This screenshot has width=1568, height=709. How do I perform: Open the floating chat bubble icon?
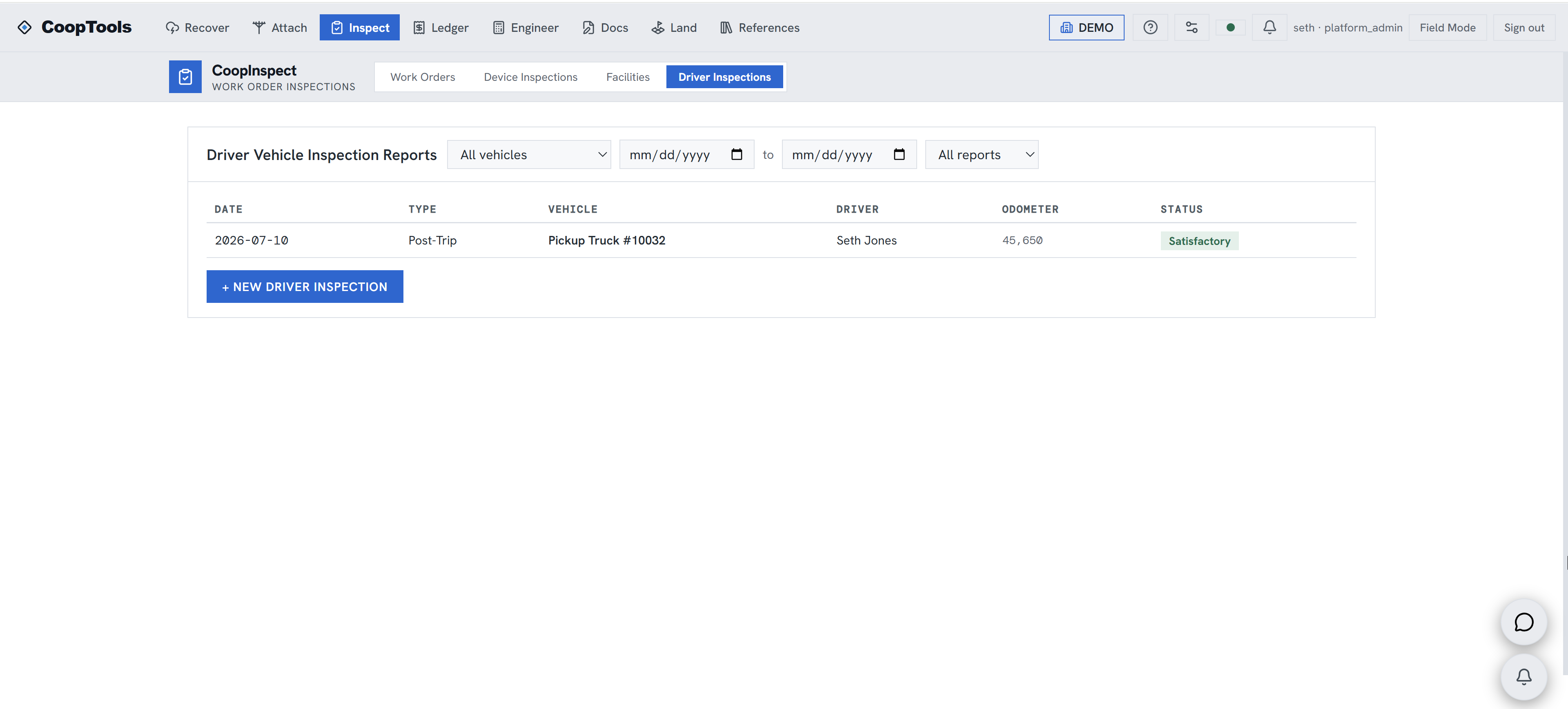(x=1523, y=622)
